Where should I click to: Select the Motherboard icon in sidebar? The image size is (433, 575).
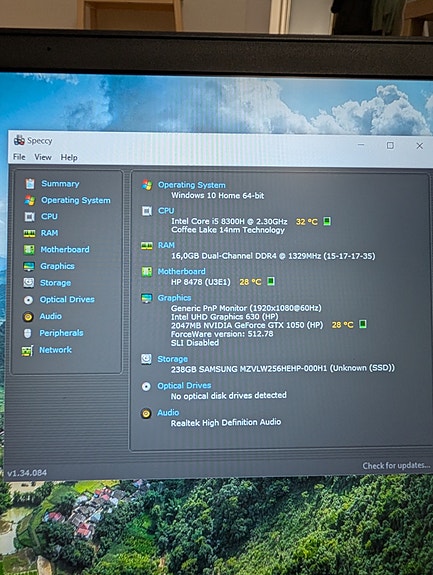click(29, 250)
